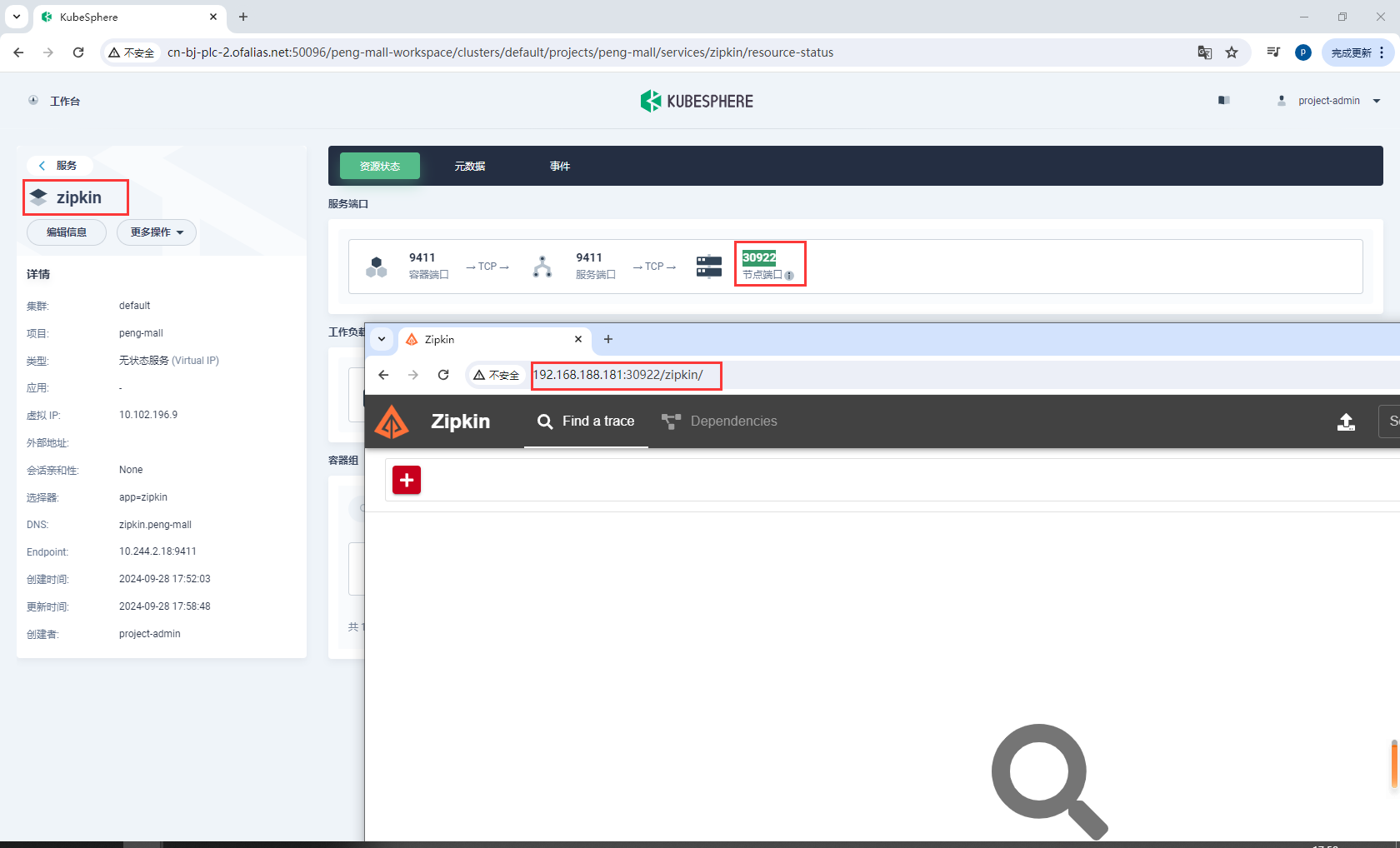Click the node port server icon
This screenshot has height=848, width=1400.
click(x=709, y=267)
